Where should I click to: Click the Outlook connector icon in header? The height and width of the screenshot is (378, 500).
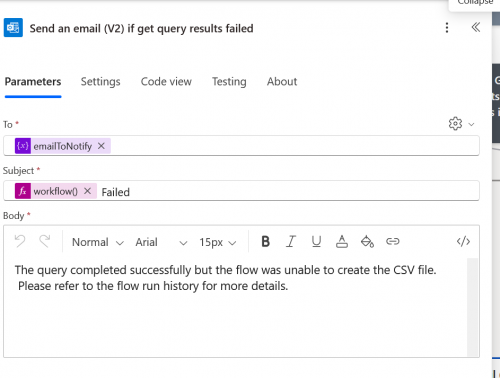[x=13, y=28]
